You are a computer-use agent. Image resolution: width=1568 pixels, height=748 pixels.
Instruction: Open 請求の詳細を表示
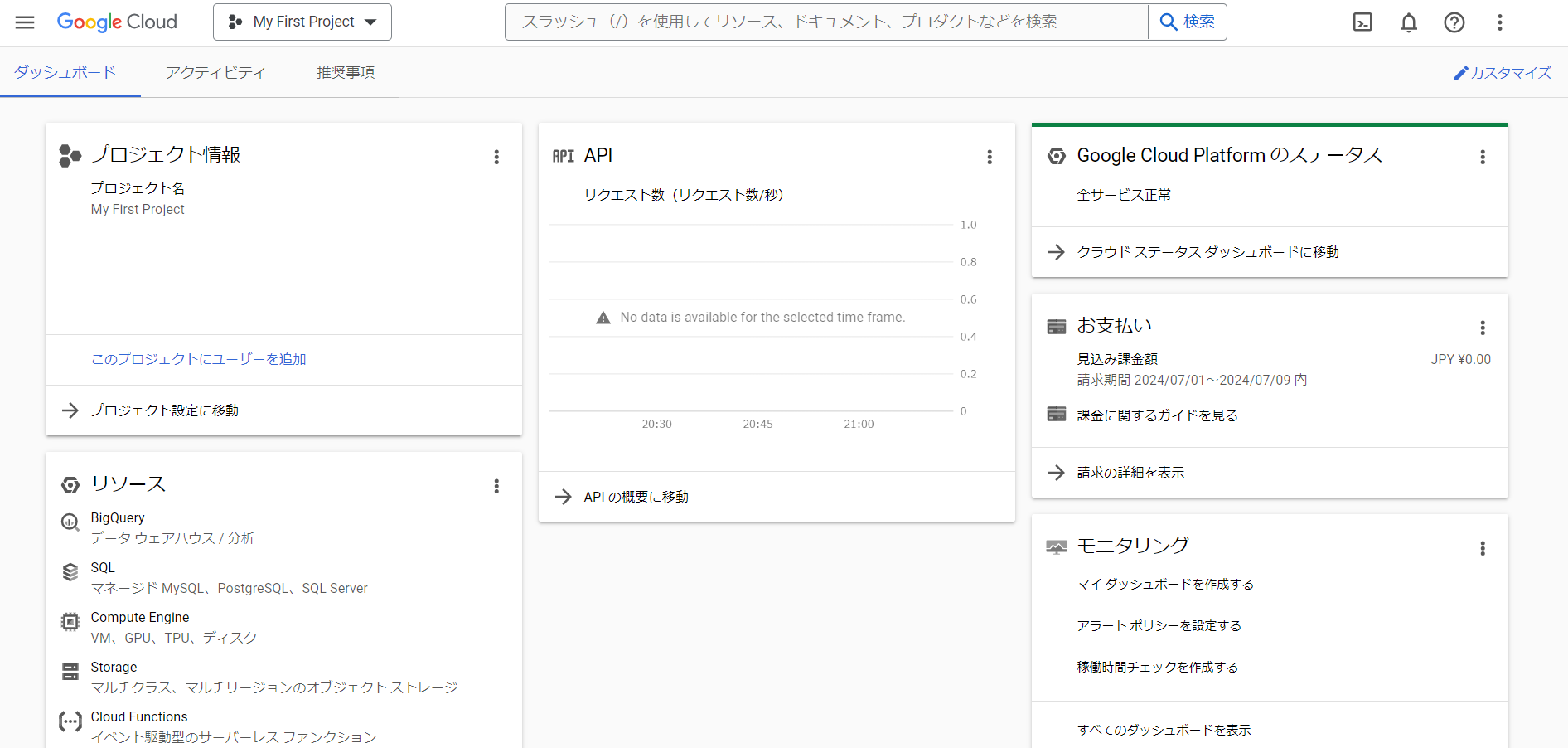tap(1130, 473)
